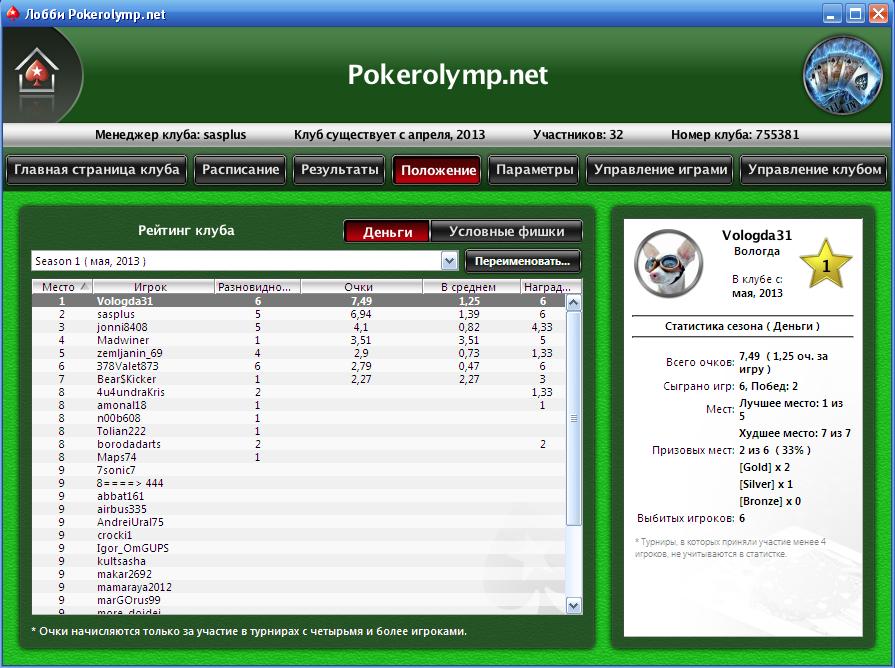This screenshot has height=668, width=895.
Task: Select player Tolian222 row
Action: pos(299,431)
